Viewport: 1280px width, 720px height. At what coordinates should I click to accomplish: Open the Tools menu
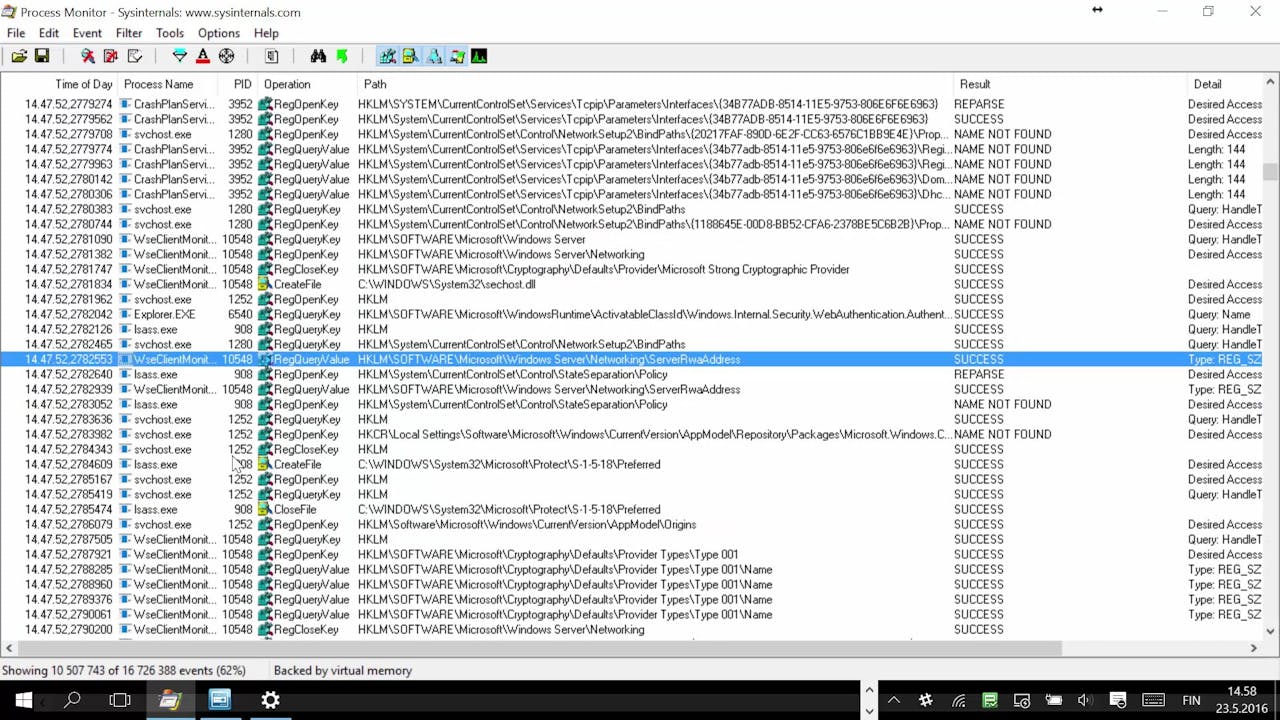coord(169,33)
